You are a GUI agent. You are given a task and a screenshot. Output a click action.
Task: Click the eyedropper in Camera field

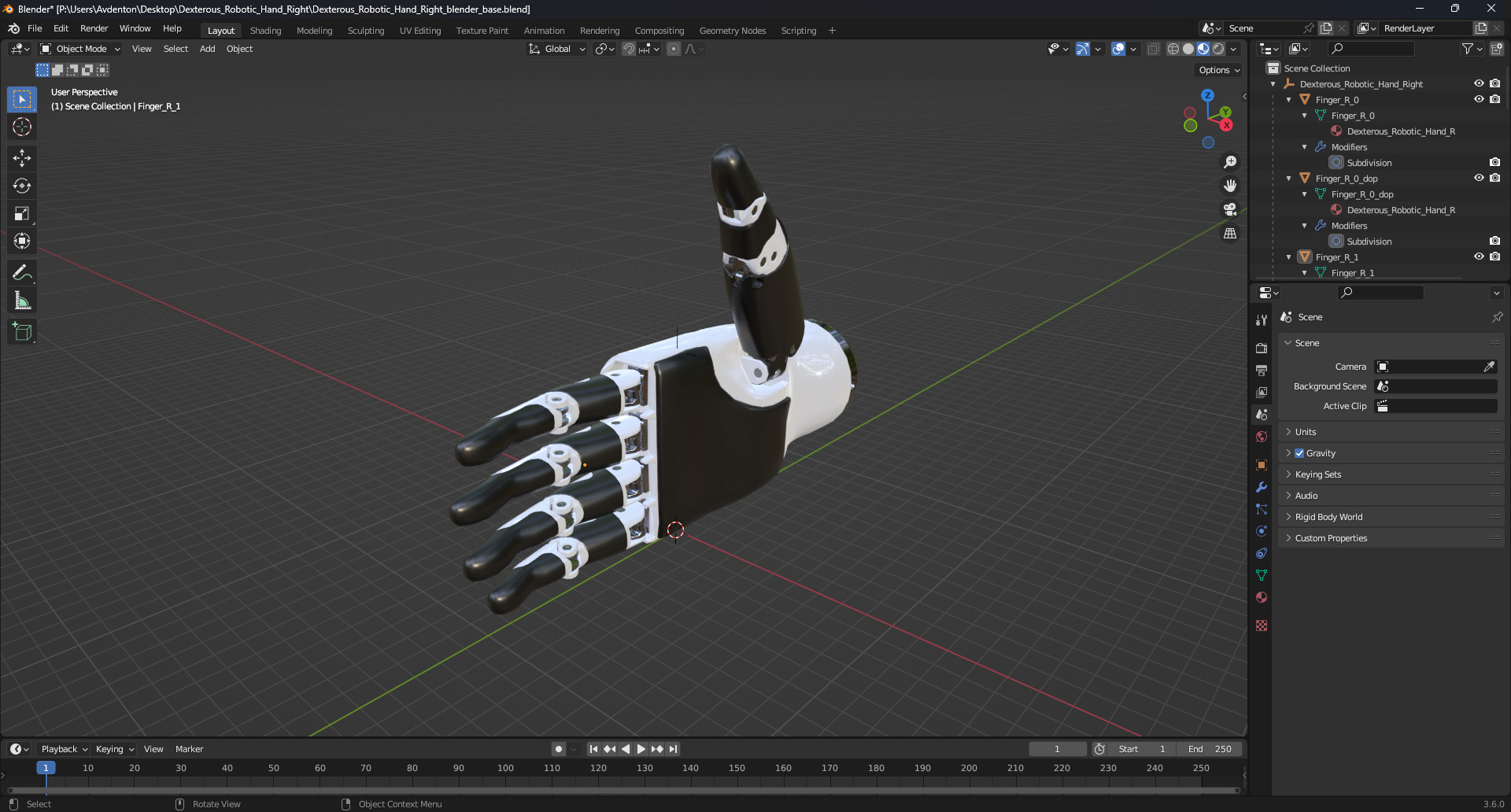[1489, 367]
